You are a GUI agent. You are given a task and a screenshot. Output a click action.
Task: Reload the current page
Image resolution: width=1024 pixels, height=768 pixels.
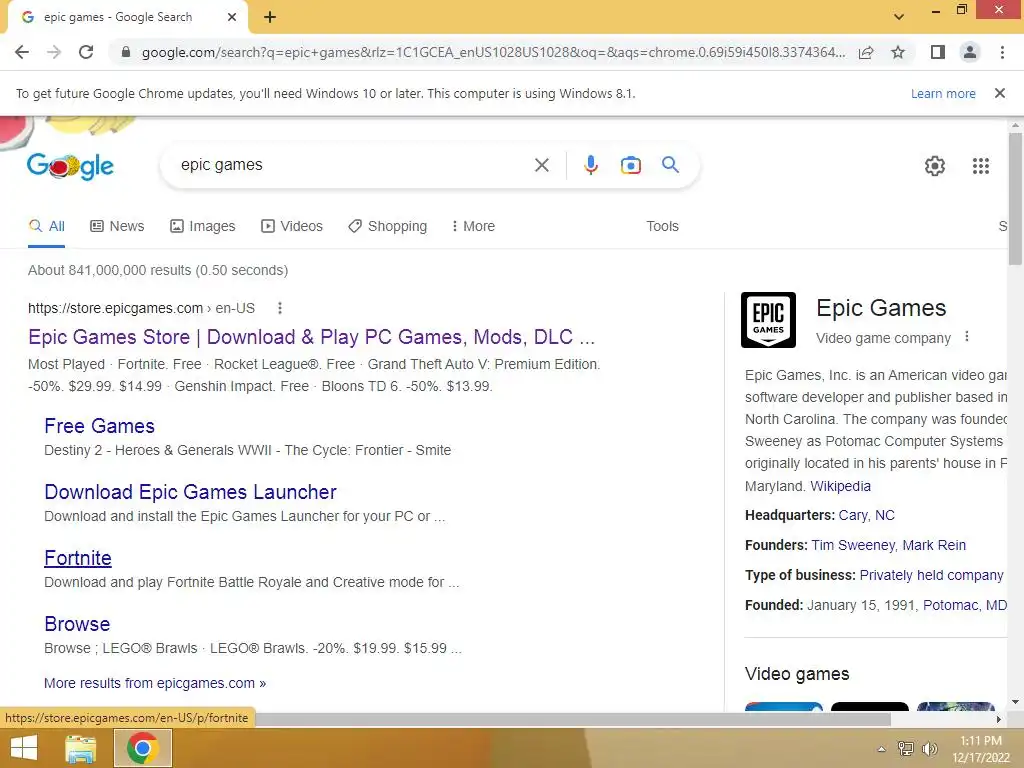(x=86, y=52)
